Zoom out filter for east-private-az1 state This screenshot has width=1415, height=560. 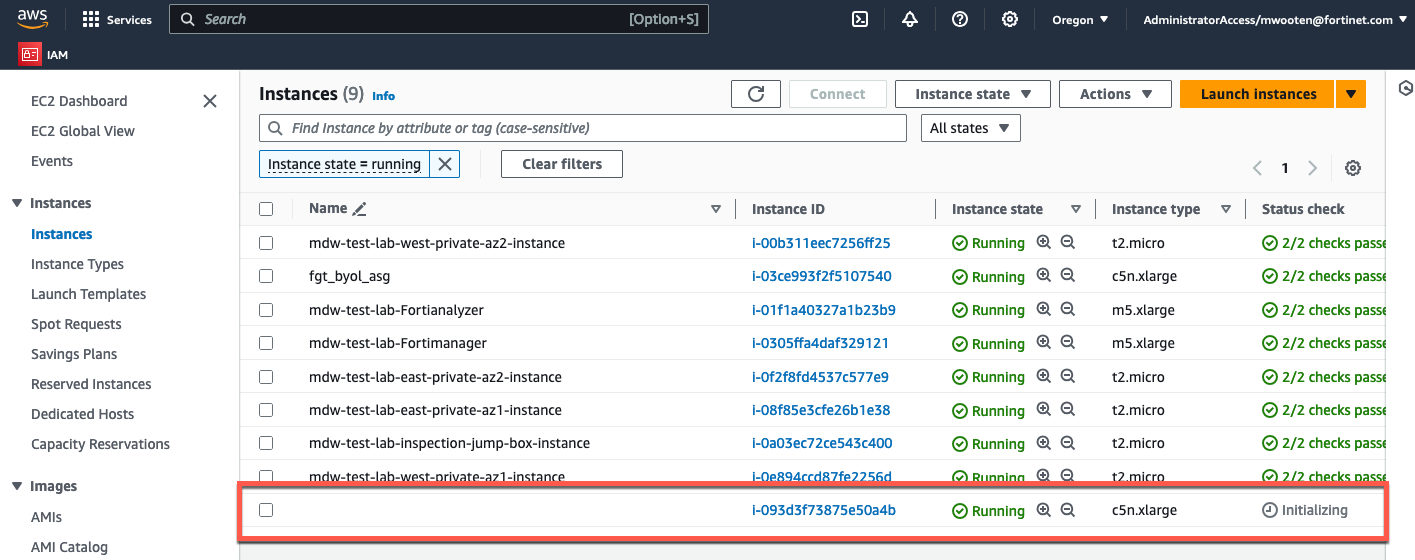coord(1067,409)
